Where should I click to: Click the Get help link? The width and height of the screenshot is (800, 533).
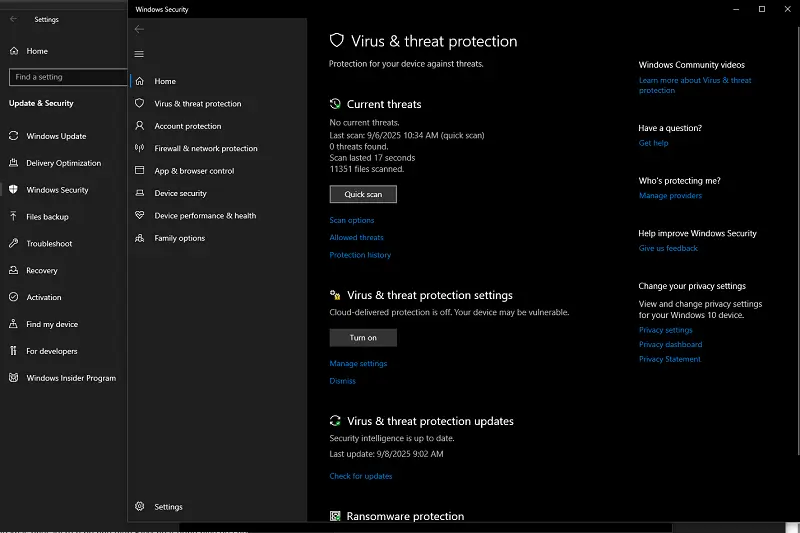[x=653, y=143]
